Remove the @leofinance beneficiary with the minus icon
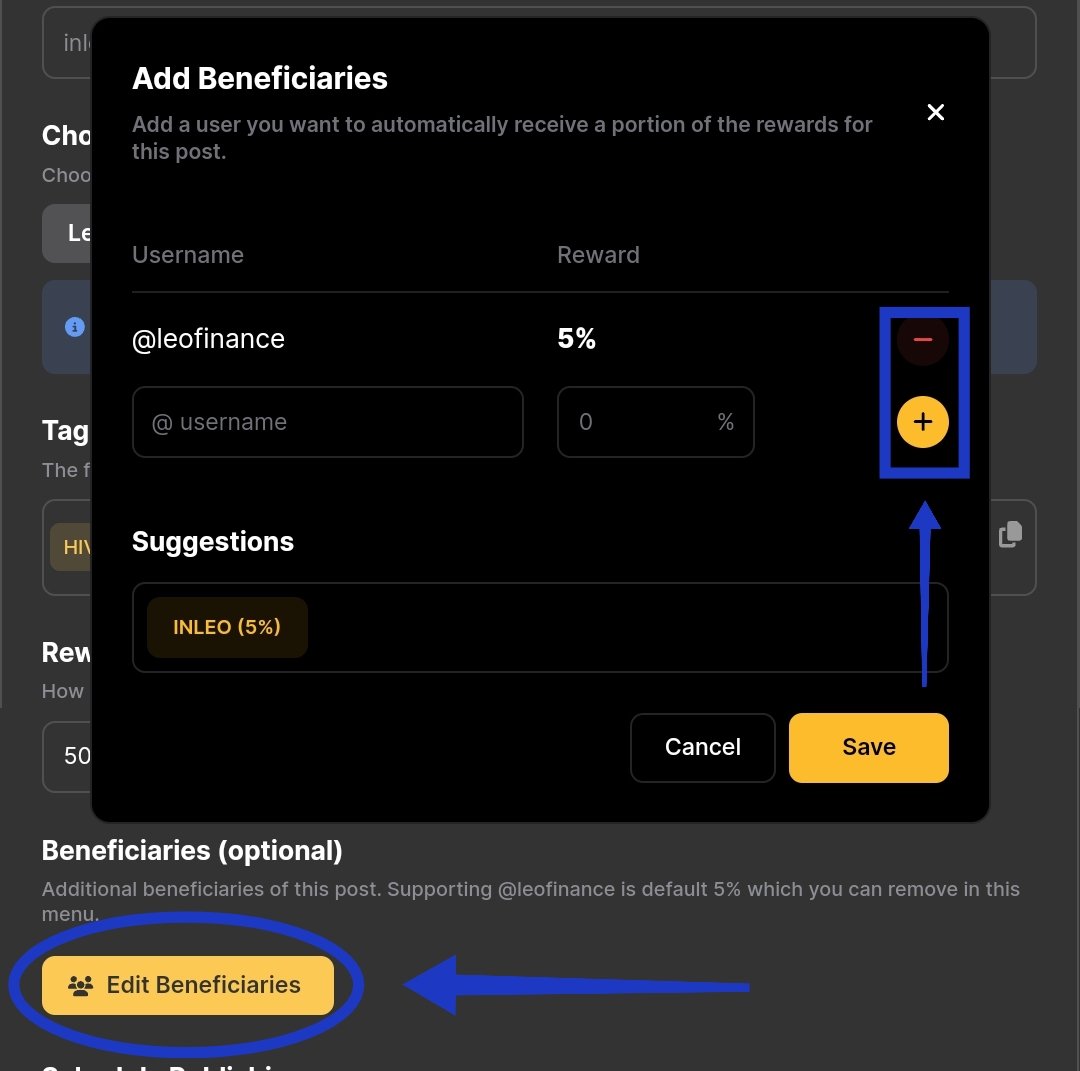This screenshot has height=1071, width=1080. coord(922,340)
